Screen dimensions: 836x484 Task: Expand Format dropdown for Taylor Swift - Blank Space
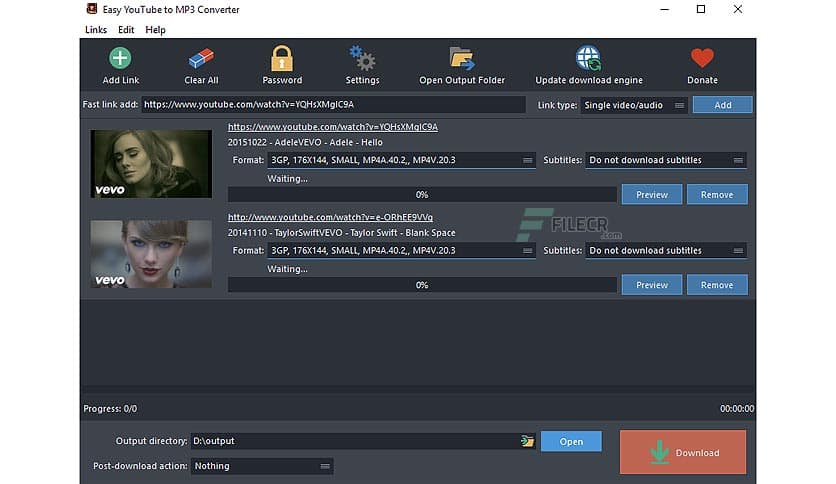401,251
